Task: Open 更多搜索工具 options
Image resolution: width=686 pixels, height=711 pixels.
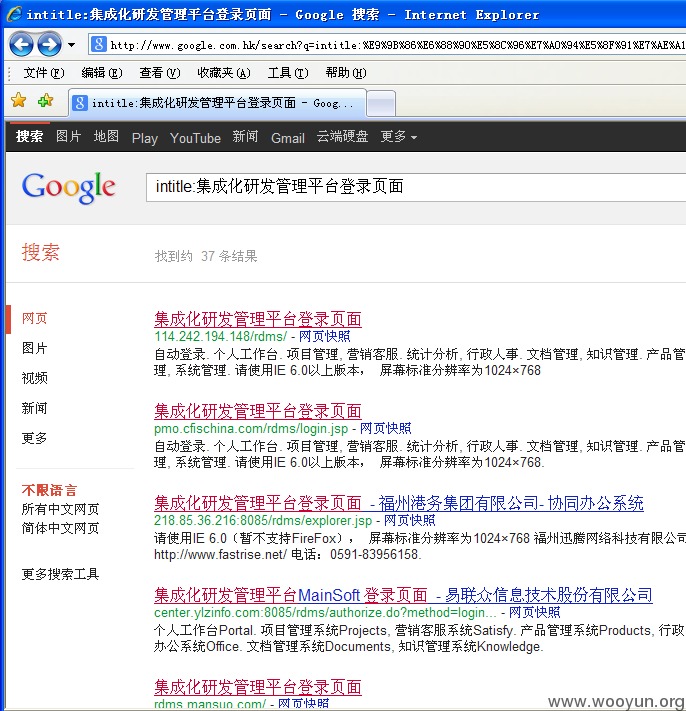Action: coord(60,575)
